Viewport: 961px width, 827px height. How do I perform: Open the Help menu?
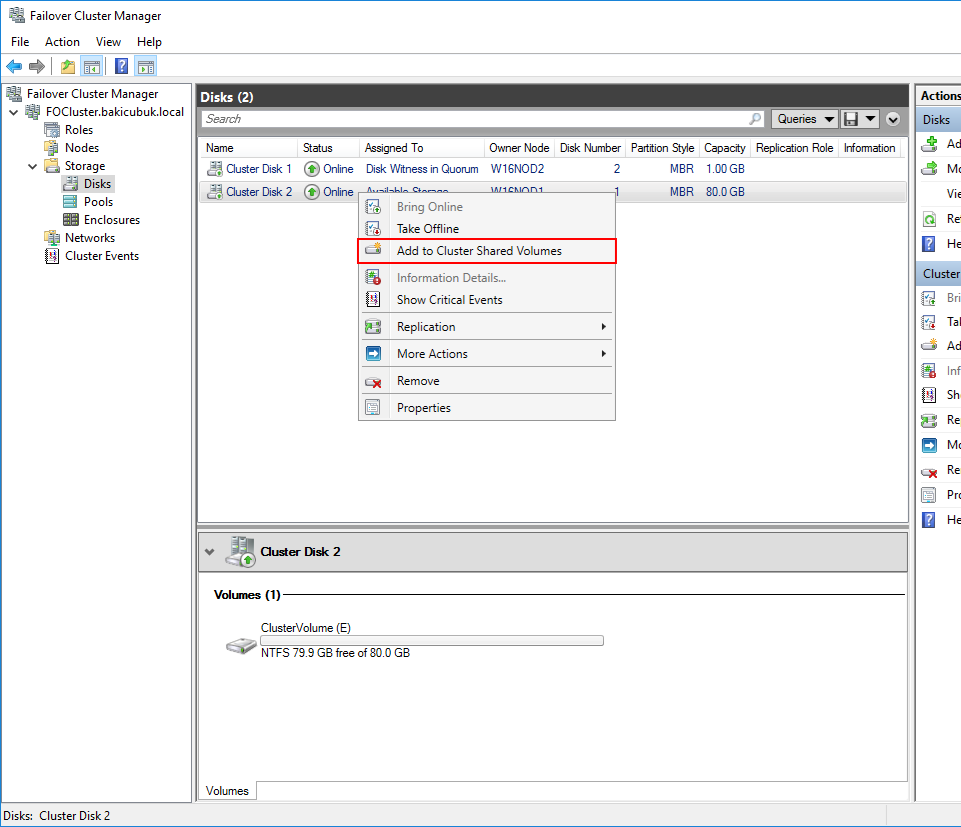[149, 42]
